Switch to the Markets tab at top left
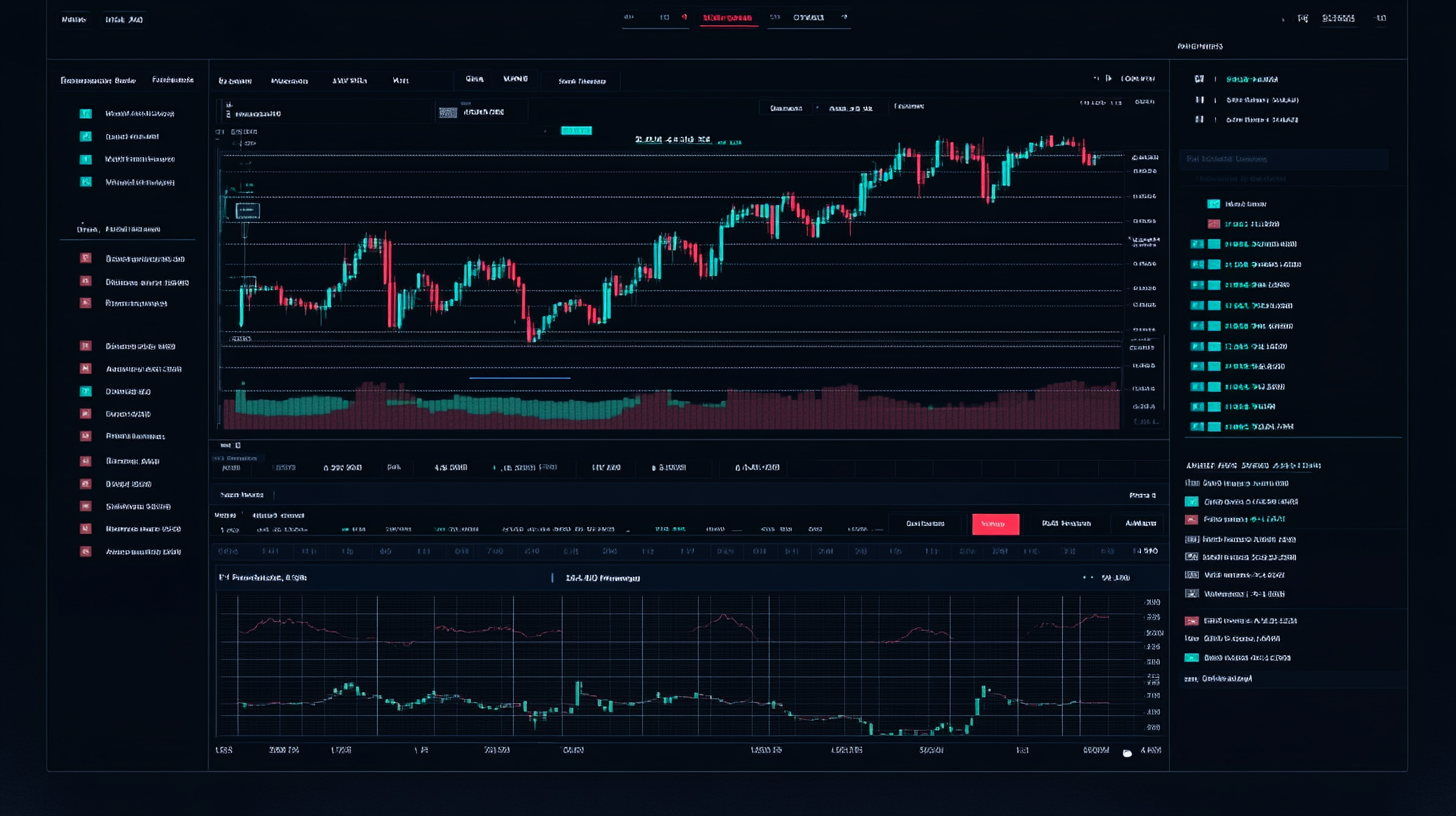1456x816 pixels. click(75, 19)
